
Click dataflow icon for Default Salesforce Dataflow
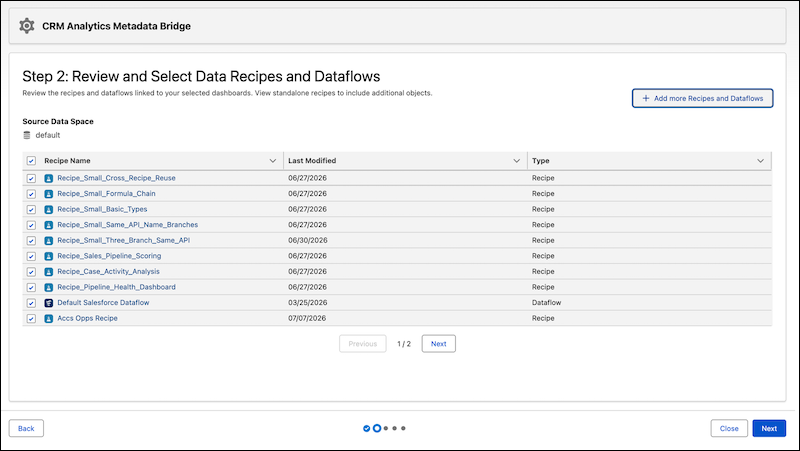point(48,303)
